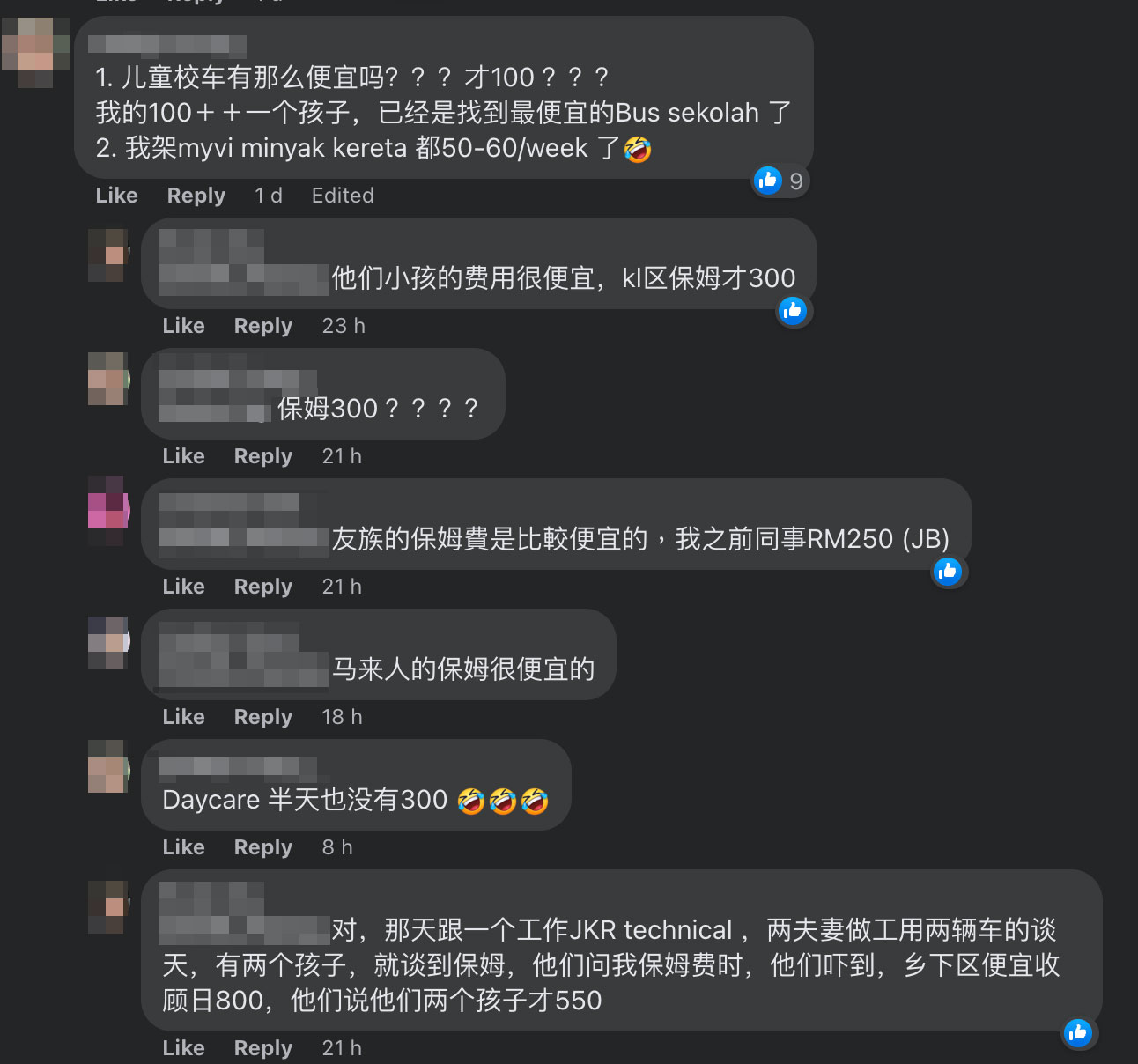The image size is (1138, 1064).
Task: Like the 马来人的保姆很便宜的 comment
Action: click(x=184, y=717)
